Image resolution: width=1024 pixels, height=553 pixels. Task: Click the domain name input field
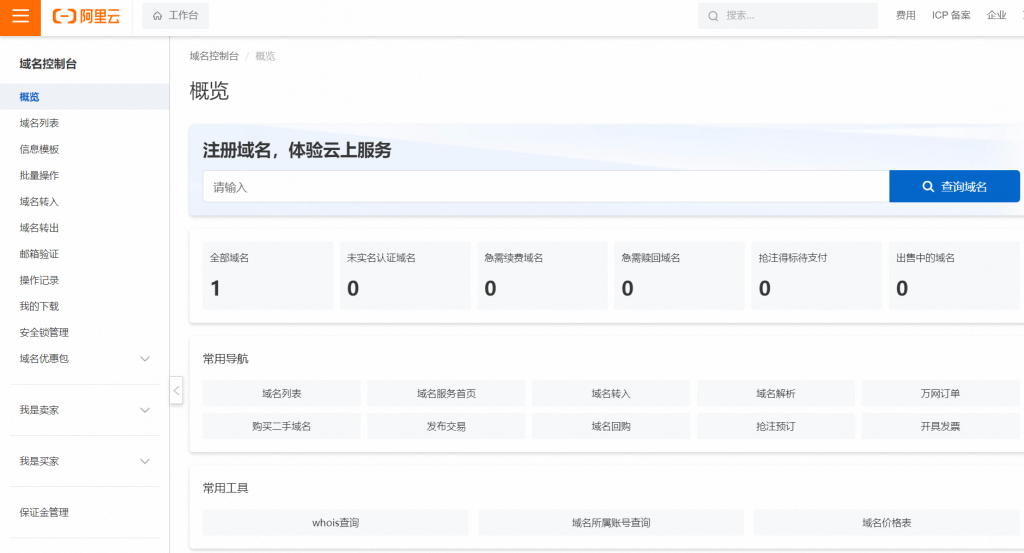coord(545,187)
